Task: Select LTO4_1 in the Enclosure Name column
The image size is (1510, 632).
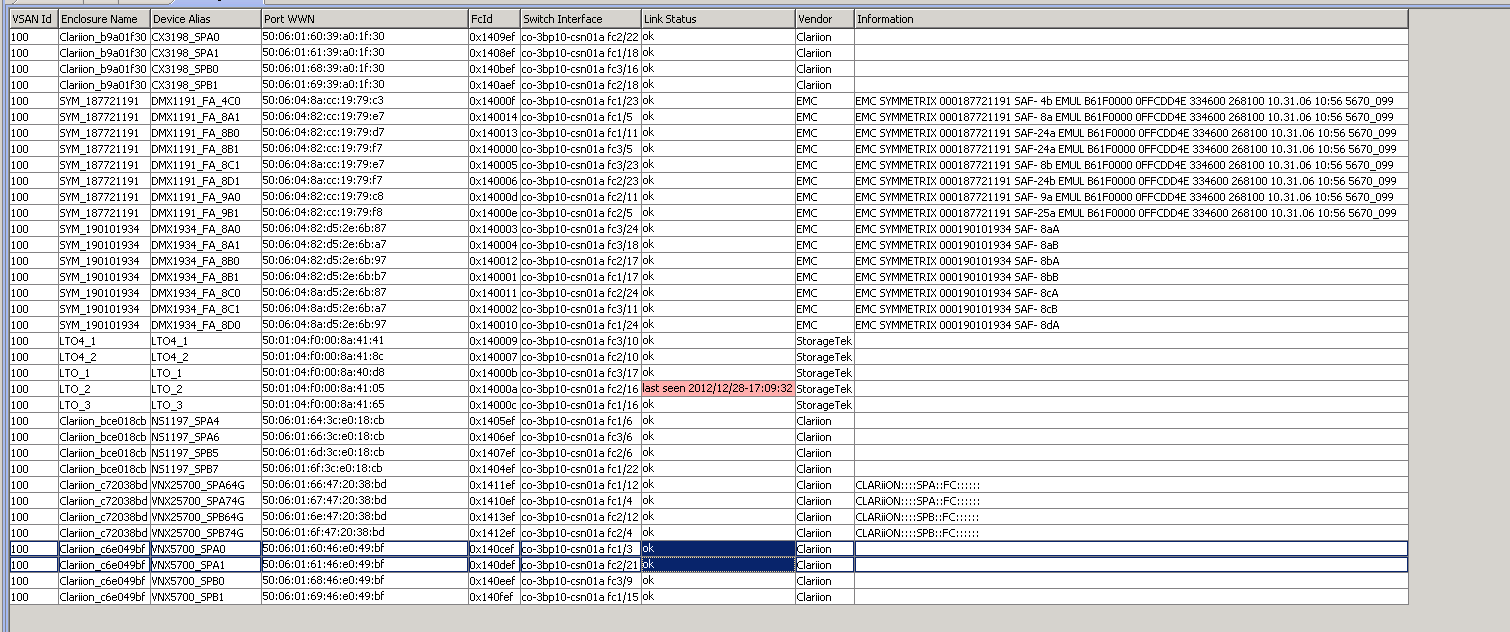Action: (103, 341)
